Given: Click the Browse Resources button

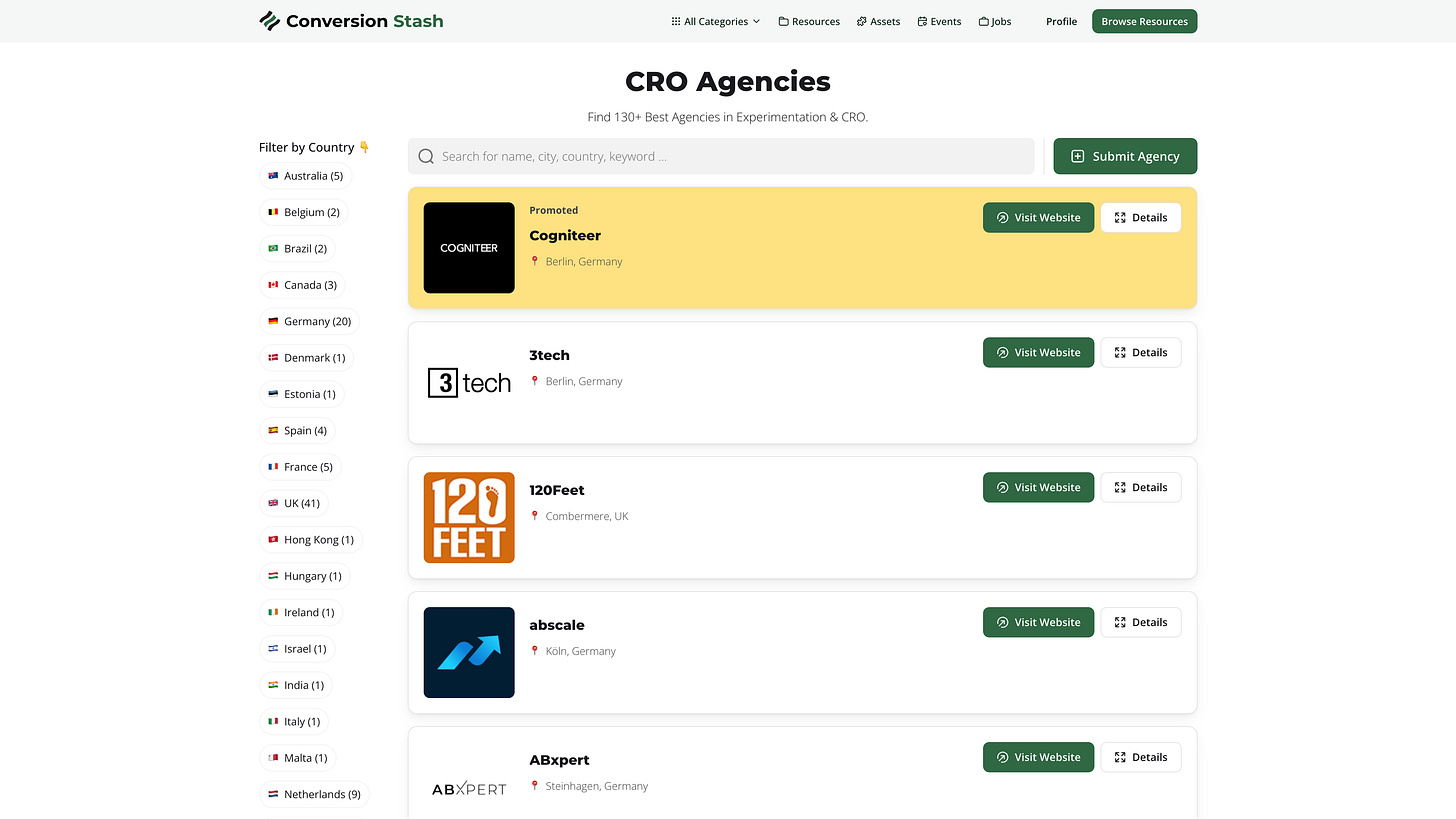Looking at the screenshot, I should click(1144, 20).
